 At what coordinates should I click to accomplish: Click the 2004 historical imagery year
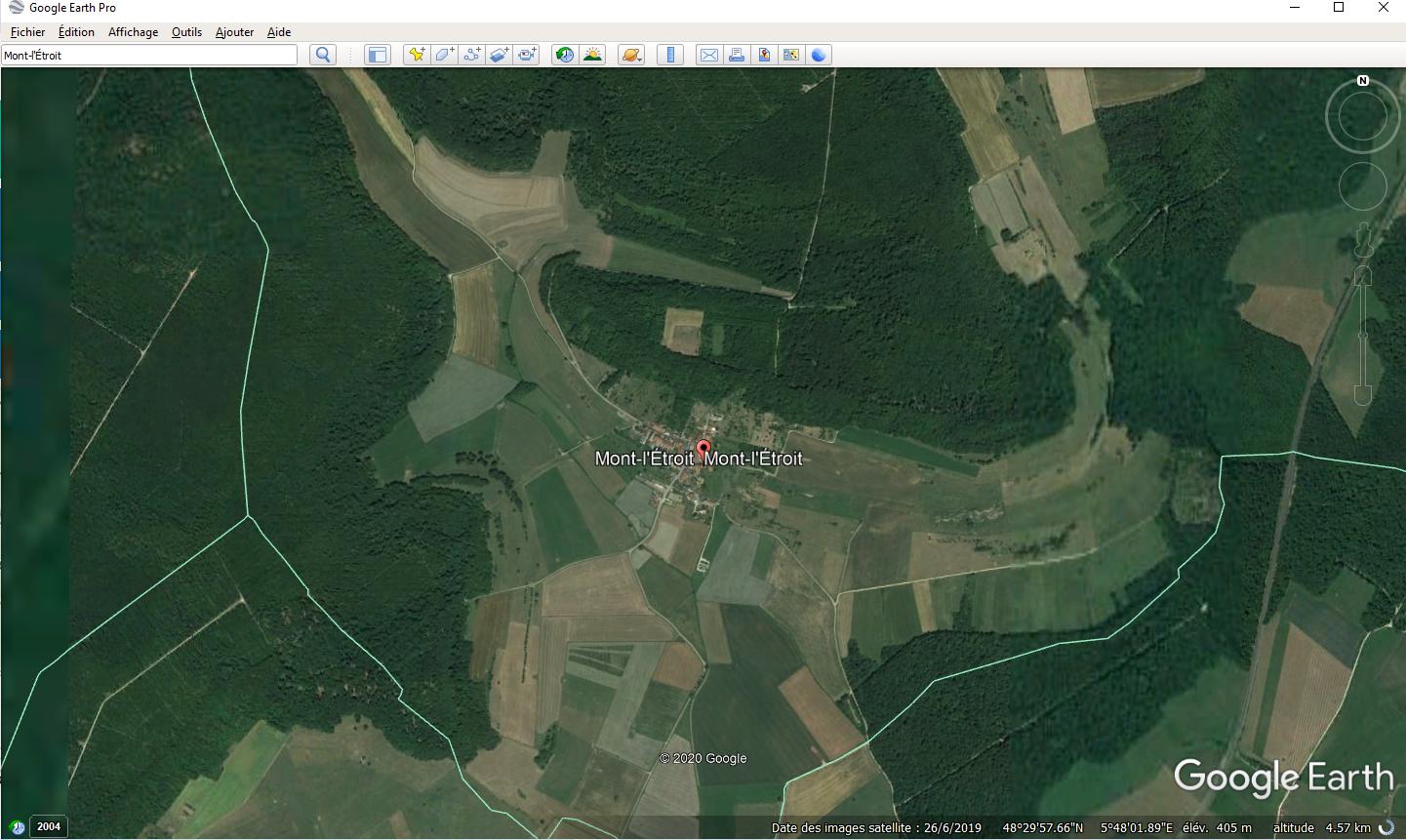pos(49,826)
